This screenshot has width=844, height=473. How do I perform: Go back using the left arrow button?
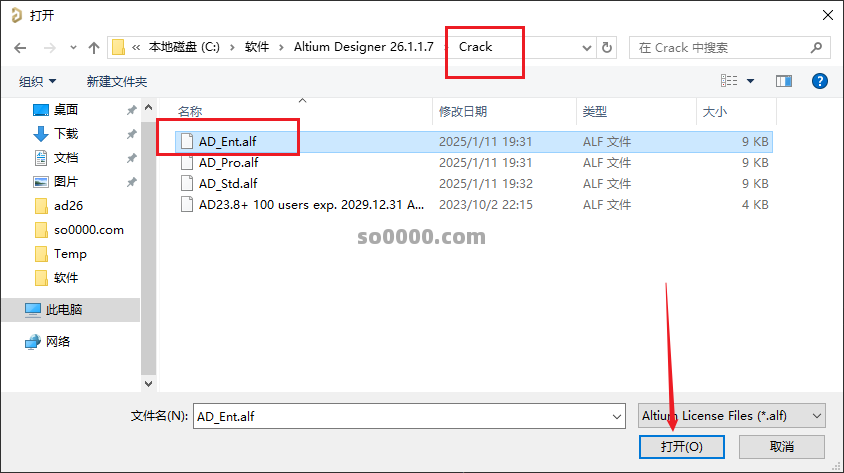(20, 48)
